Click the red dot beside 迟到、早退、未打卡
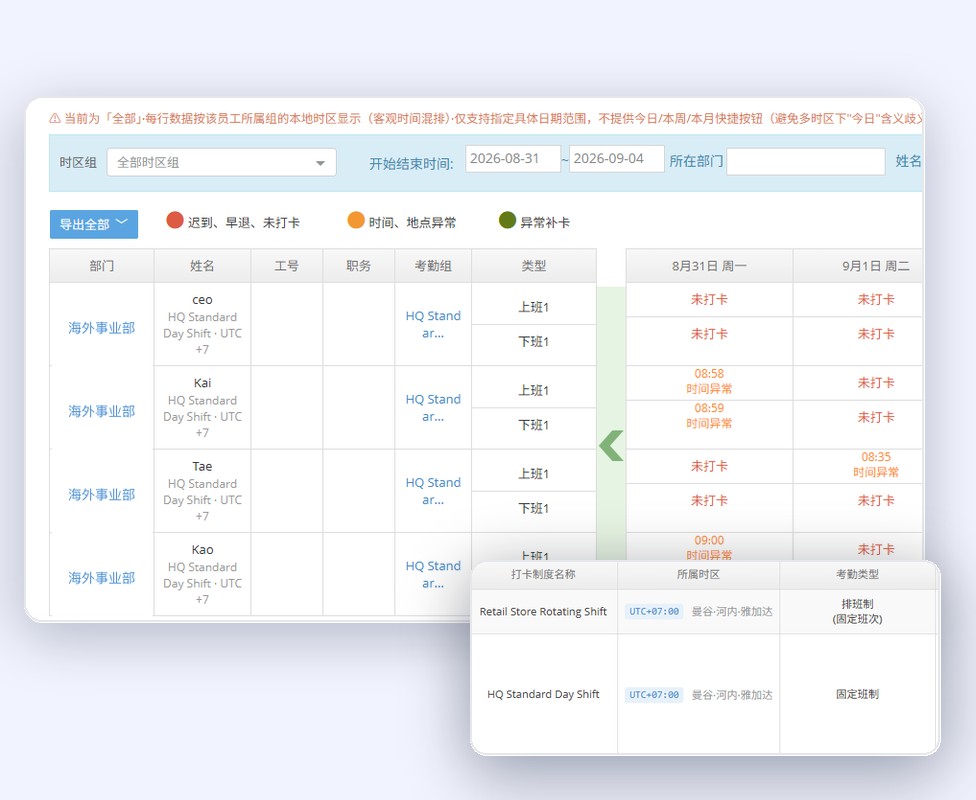The width and height of the screenshot is (976, 800). click(x=175, y=220)
